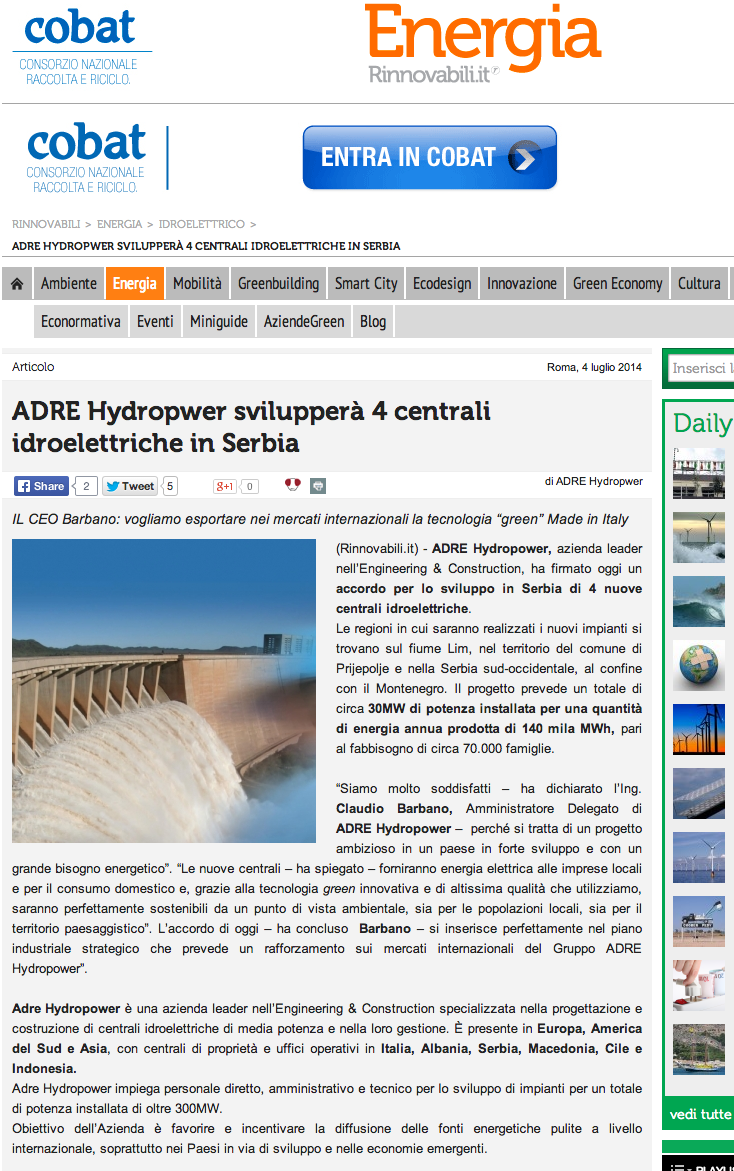Go to AziendeGreen
734x1171 pixels.
[304, 322]
